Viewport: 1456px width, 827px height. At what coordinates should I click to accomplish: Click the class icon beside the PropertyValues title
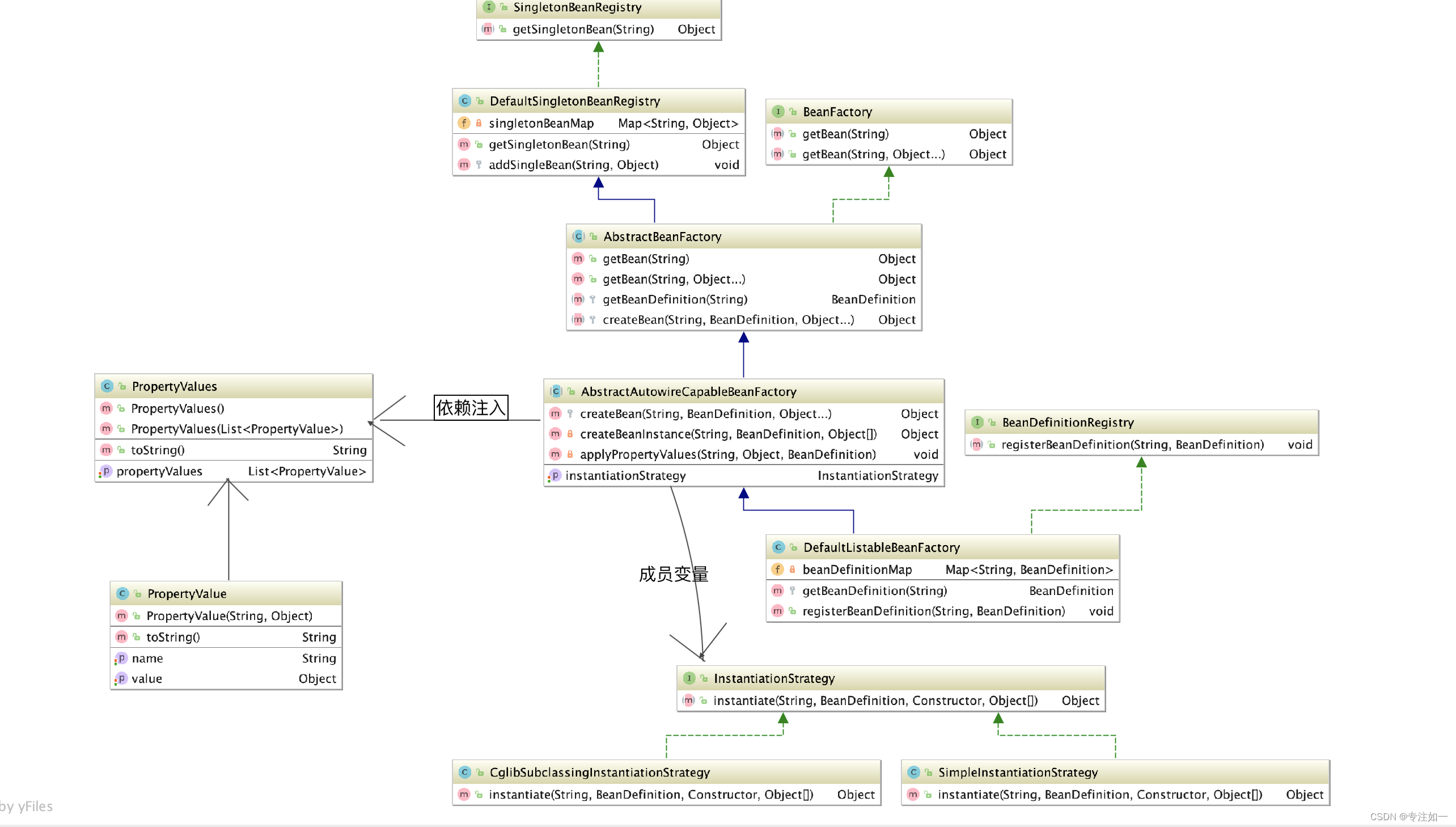(x=107, y=386)
